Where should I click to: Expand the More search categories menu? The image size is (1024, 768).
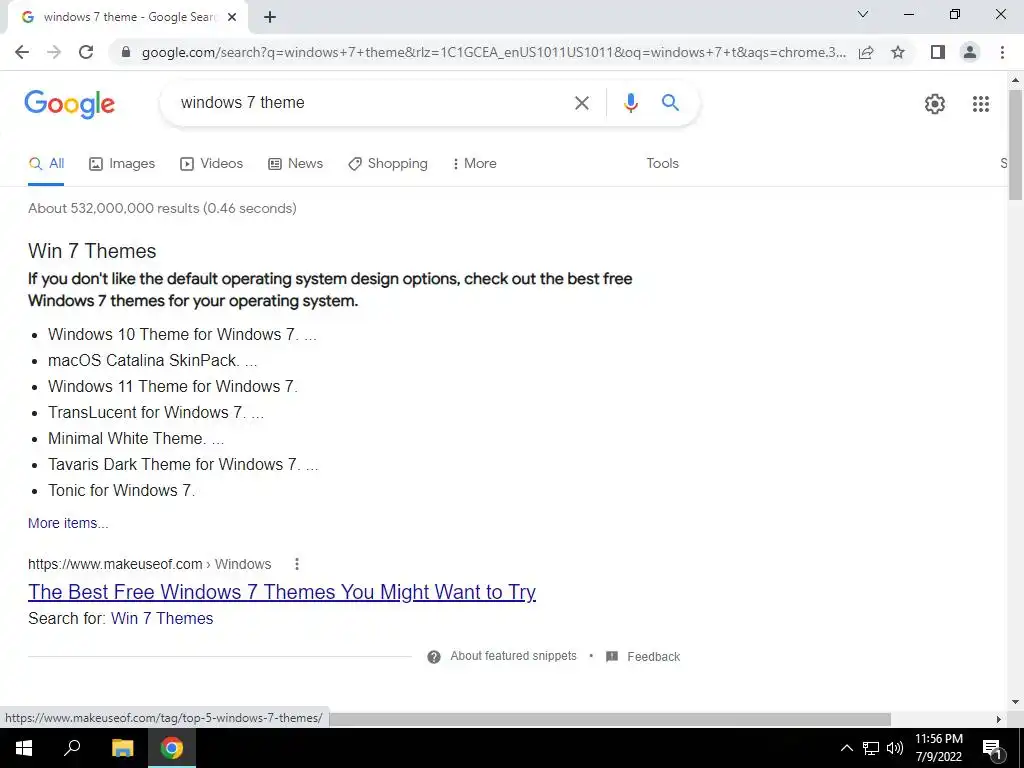[x=474, y=163]
